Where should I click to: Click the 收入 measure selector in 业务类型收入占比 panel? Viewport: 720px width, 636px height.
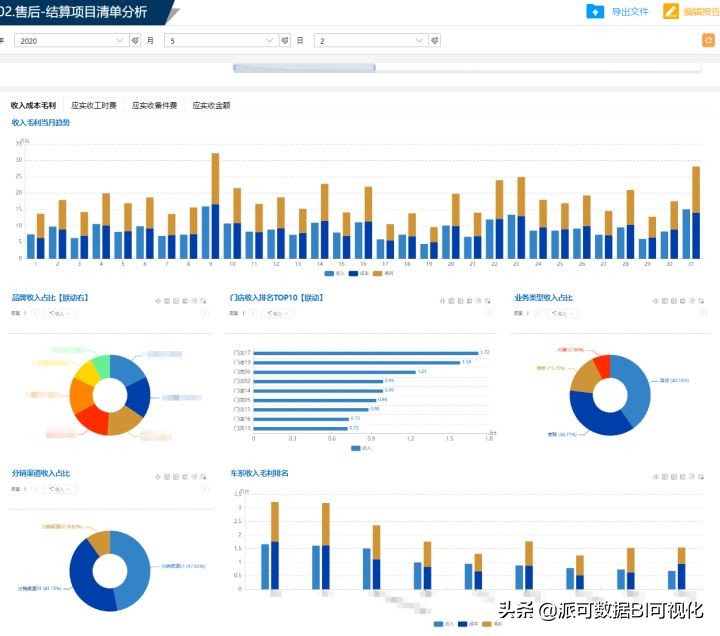coord(562,314)
